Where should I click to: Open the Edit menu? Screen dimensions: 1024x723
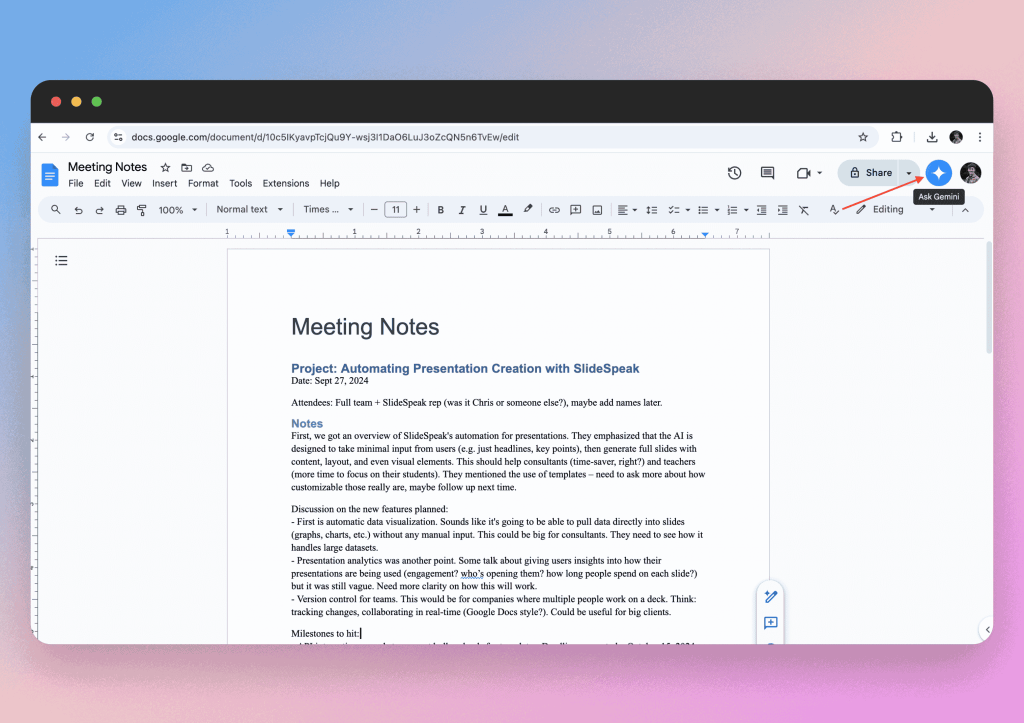102,184
